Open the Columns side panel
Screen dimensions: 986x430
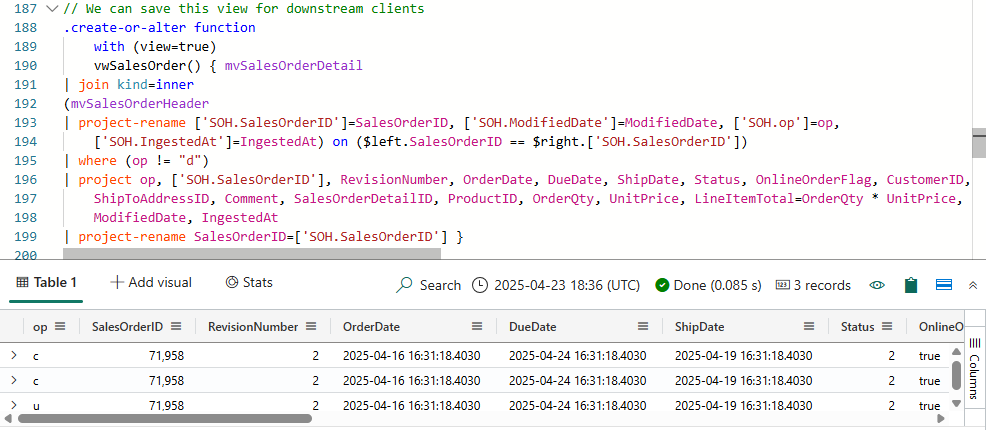974,368
